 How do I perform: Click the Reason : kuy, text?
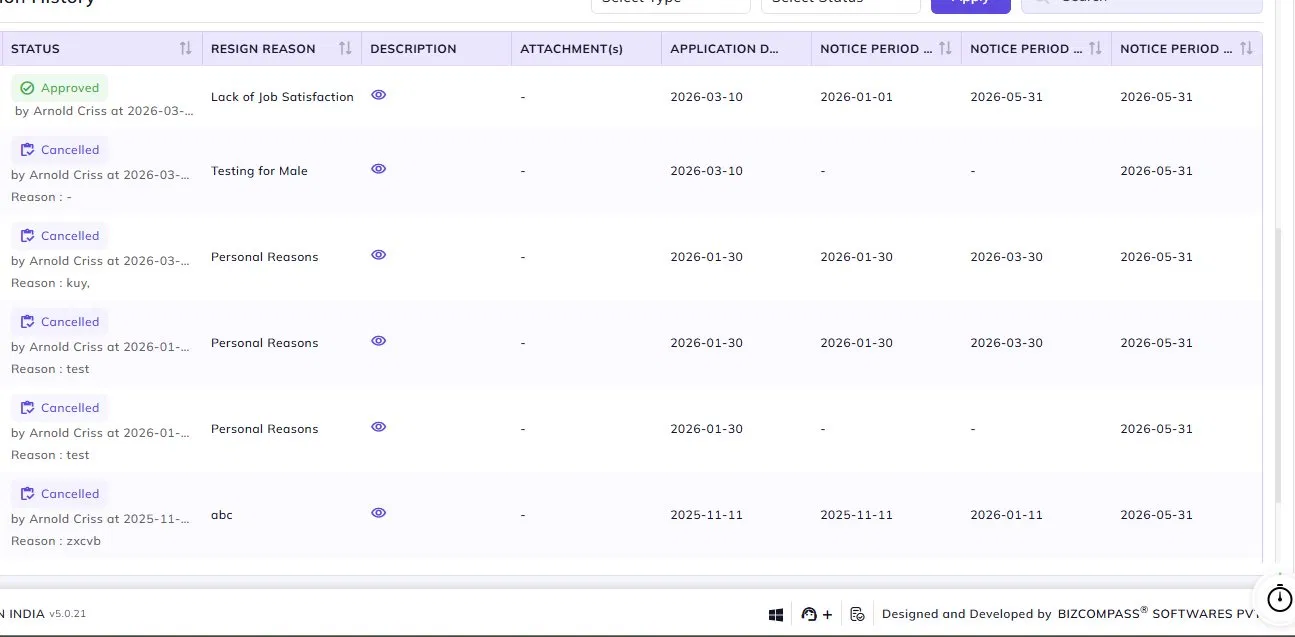[50, 283]
